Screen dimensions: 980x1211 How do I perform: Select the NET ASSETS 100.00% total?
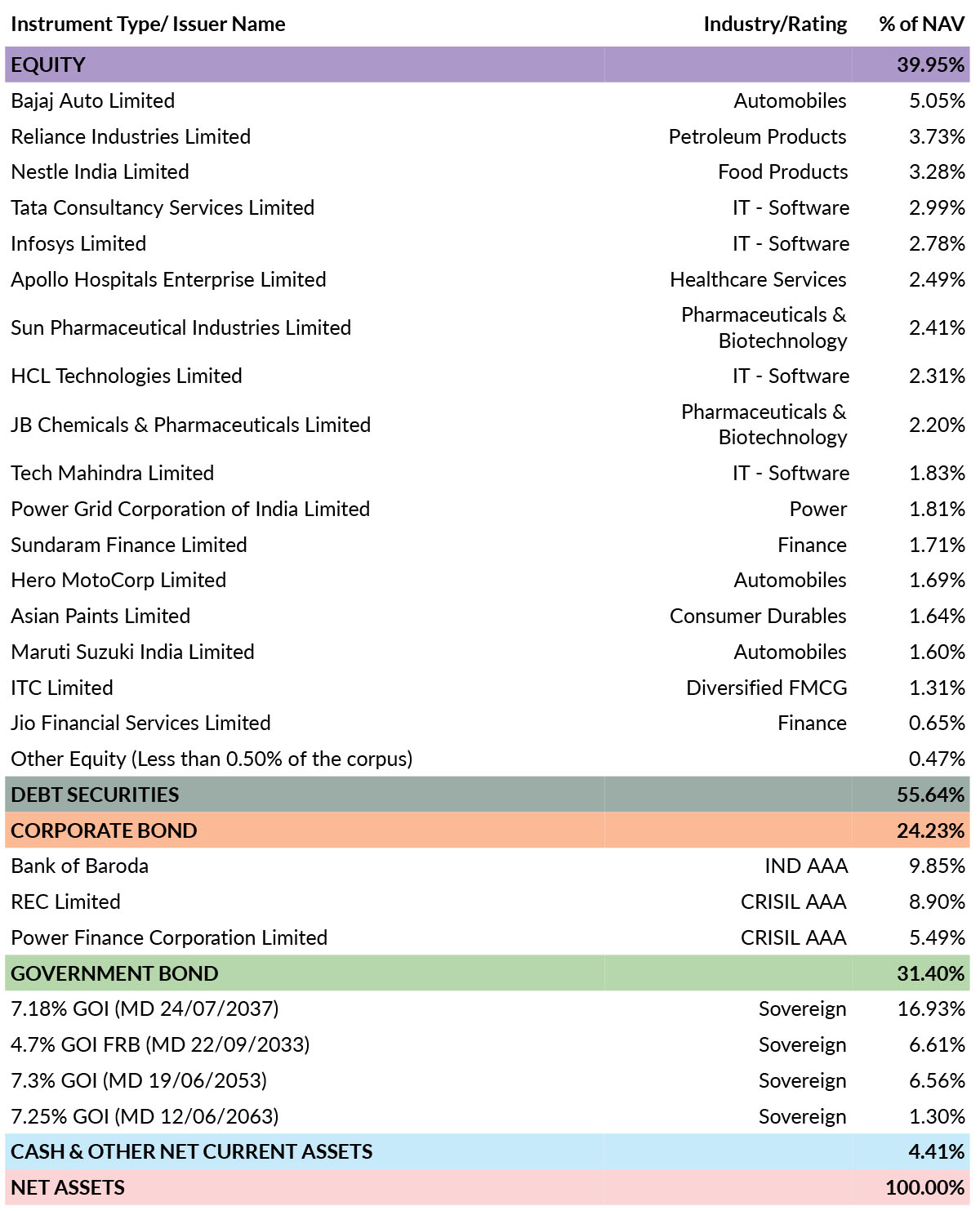(924, 1188)
